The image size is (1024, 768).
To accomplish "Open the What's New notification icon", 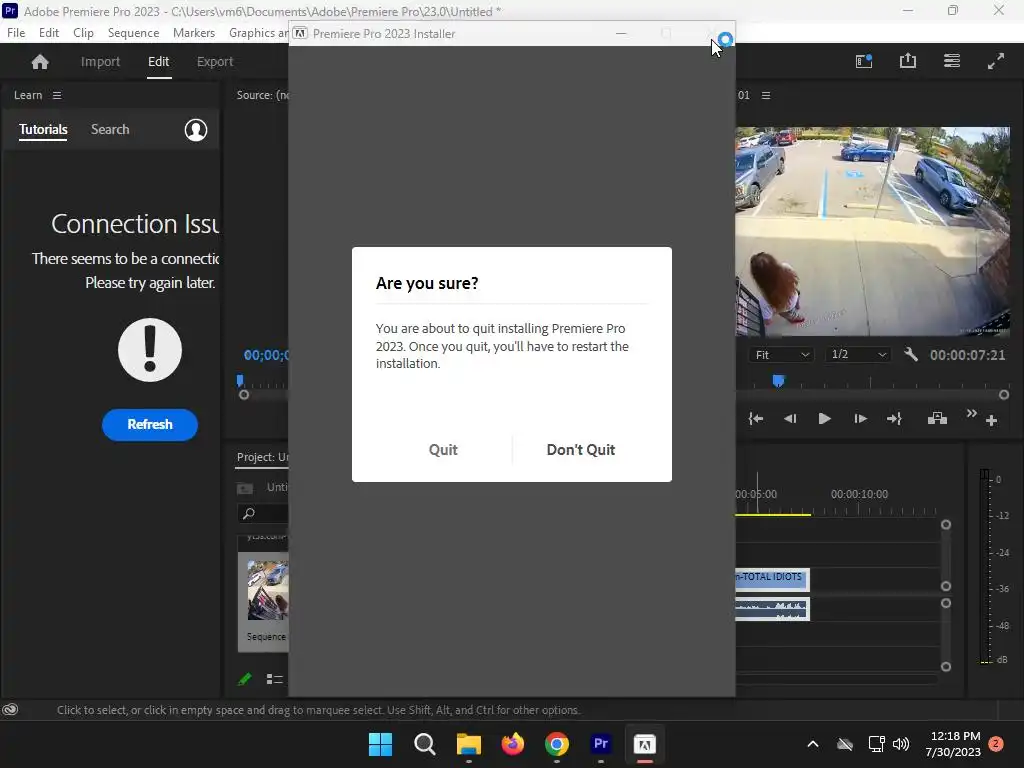I will click(x=864, y=61).
